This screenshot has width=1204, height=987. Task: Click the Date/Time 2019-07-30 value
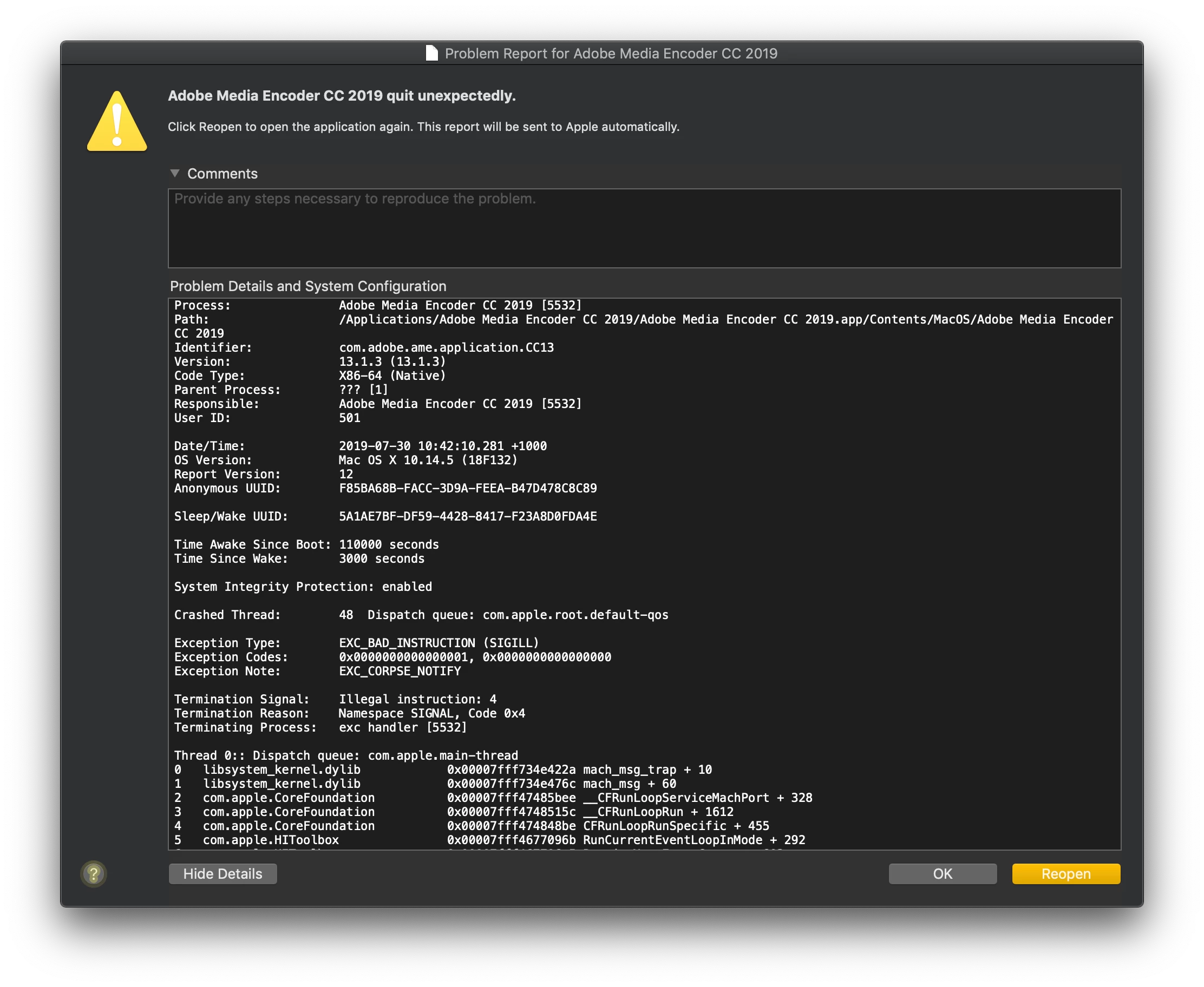[x=442, y=446]
